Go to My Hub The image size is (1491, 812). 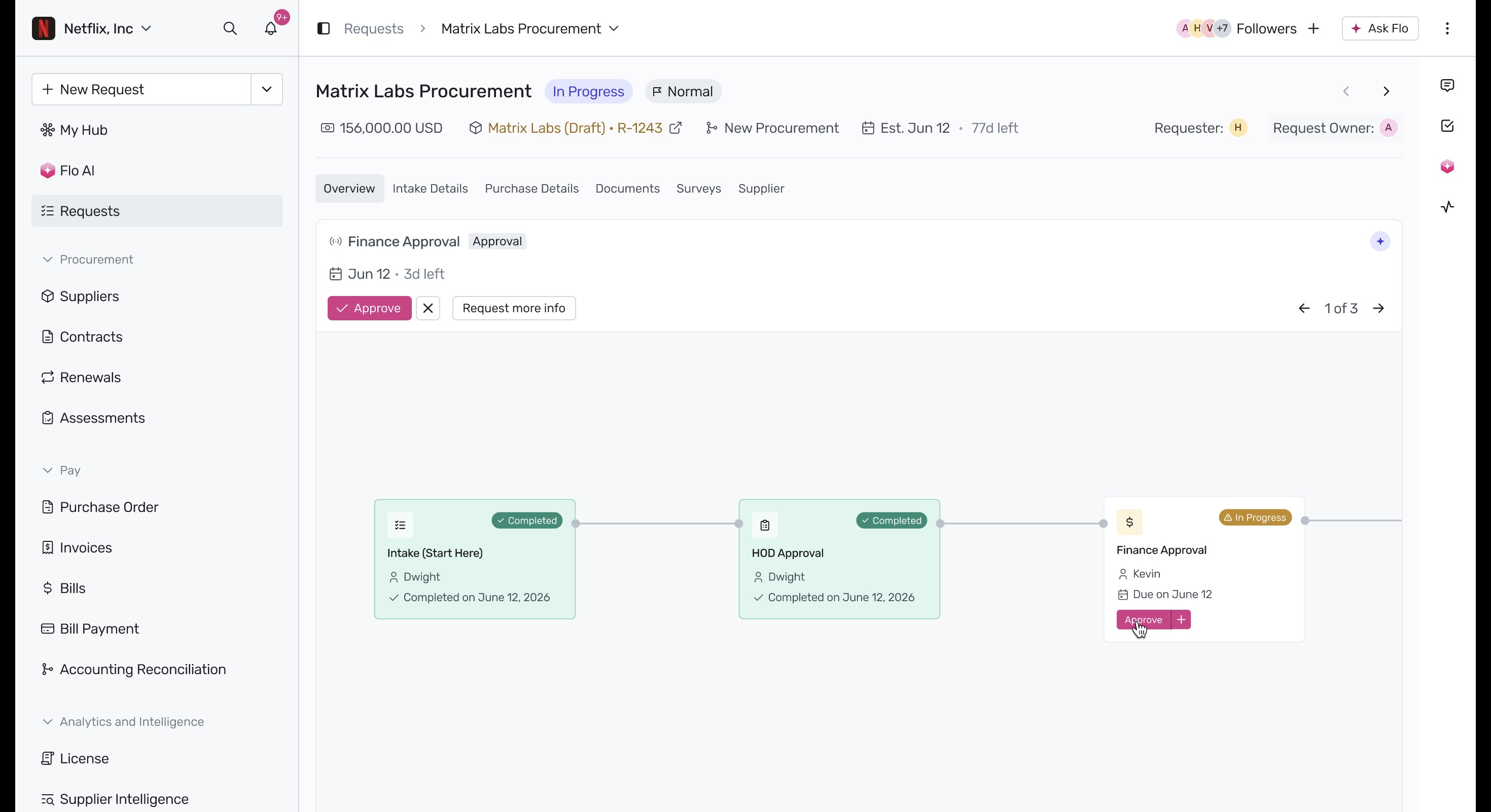[157, 130]
